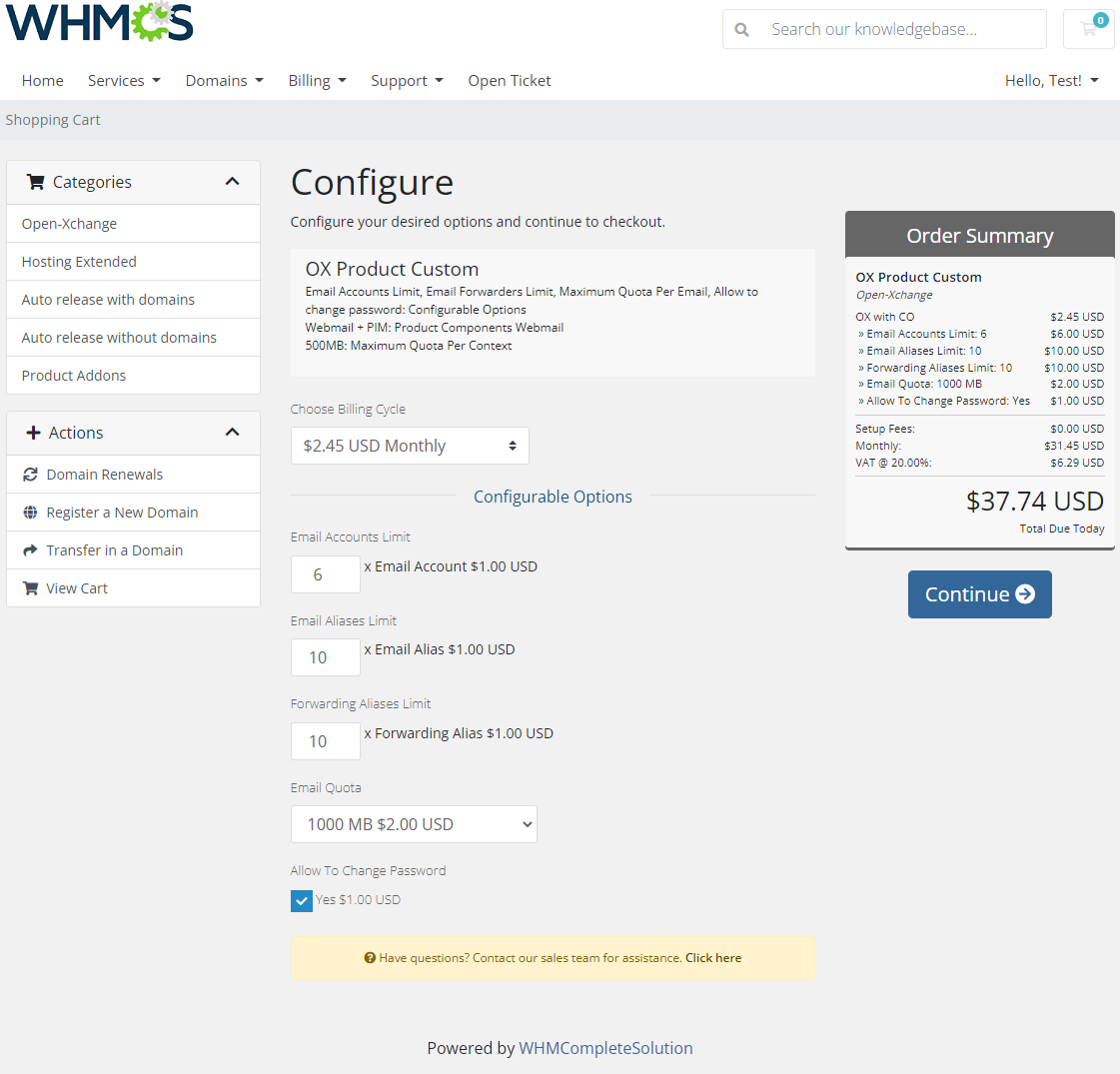Open Transfer in a Domain link
This screenshot has height=1074, width=1120.
tap(134, 549)
